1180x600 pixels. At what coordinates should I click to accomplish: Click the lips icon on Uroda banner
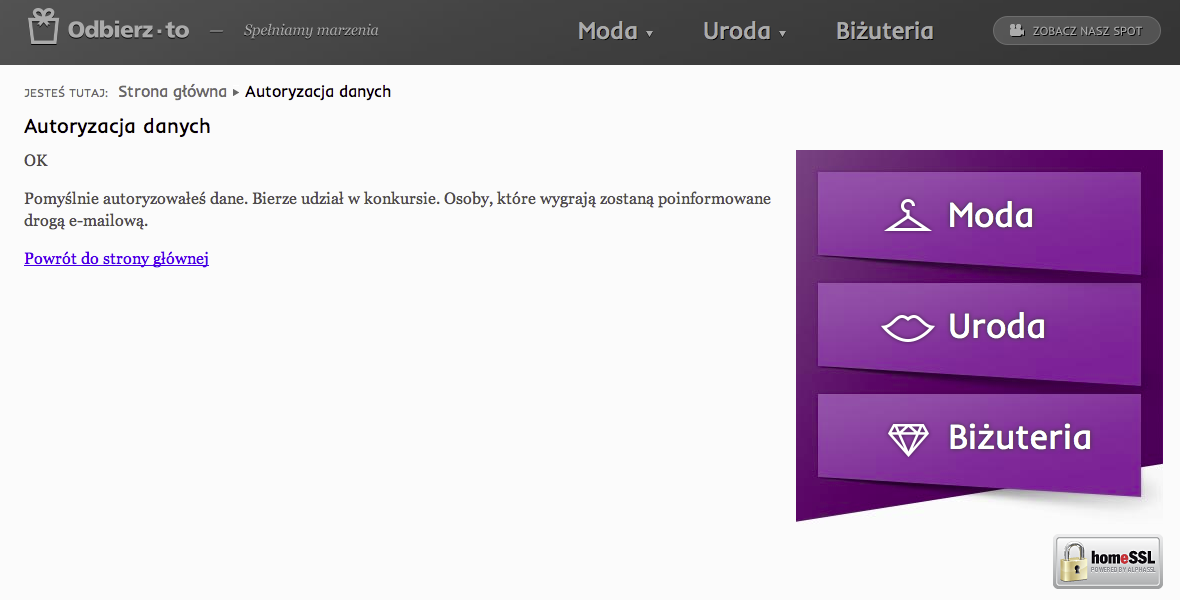tap(908, 327)
